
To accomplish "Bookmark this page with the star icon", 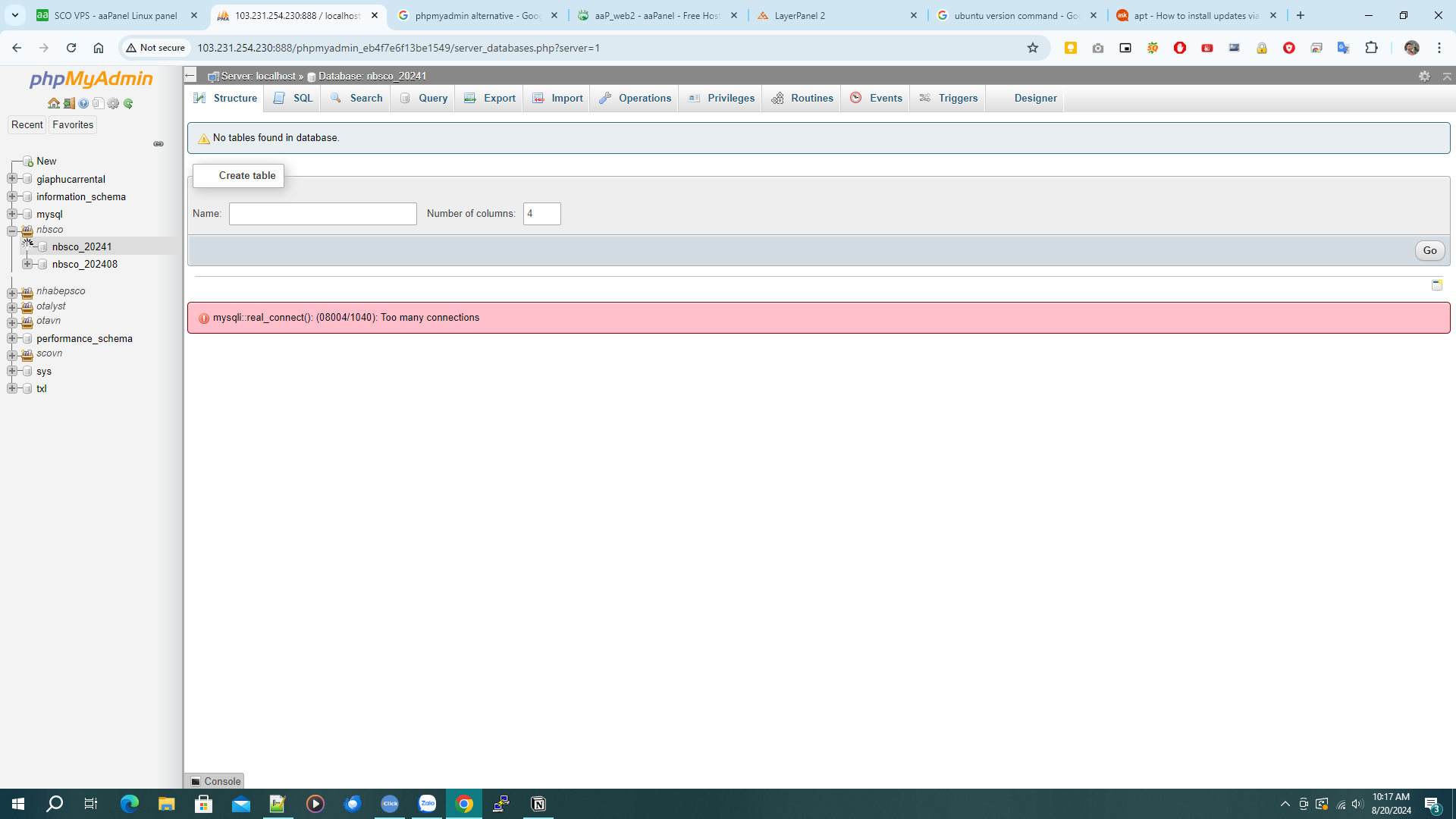I will (1032, 48).
